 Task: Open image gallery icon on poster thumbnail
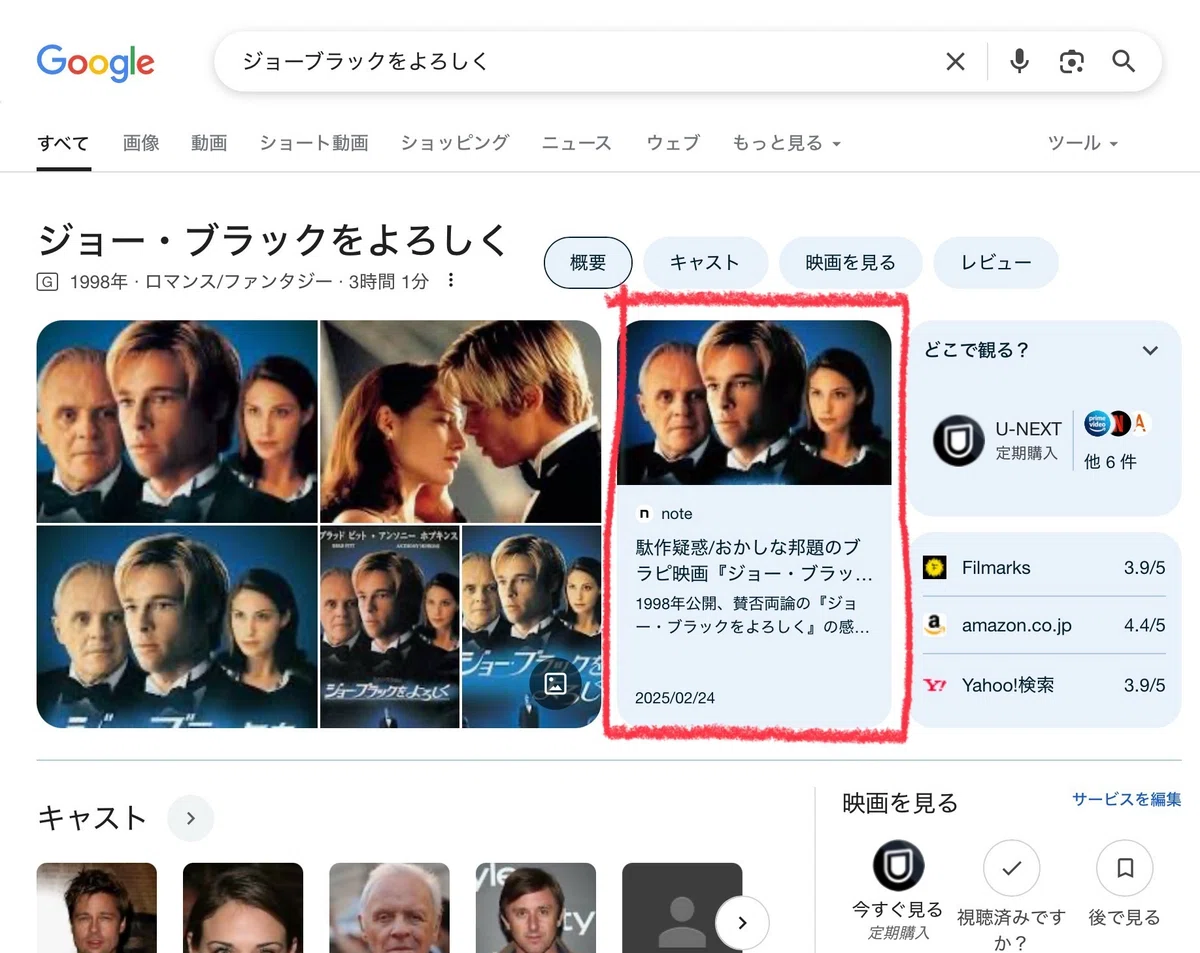point(555,683)
